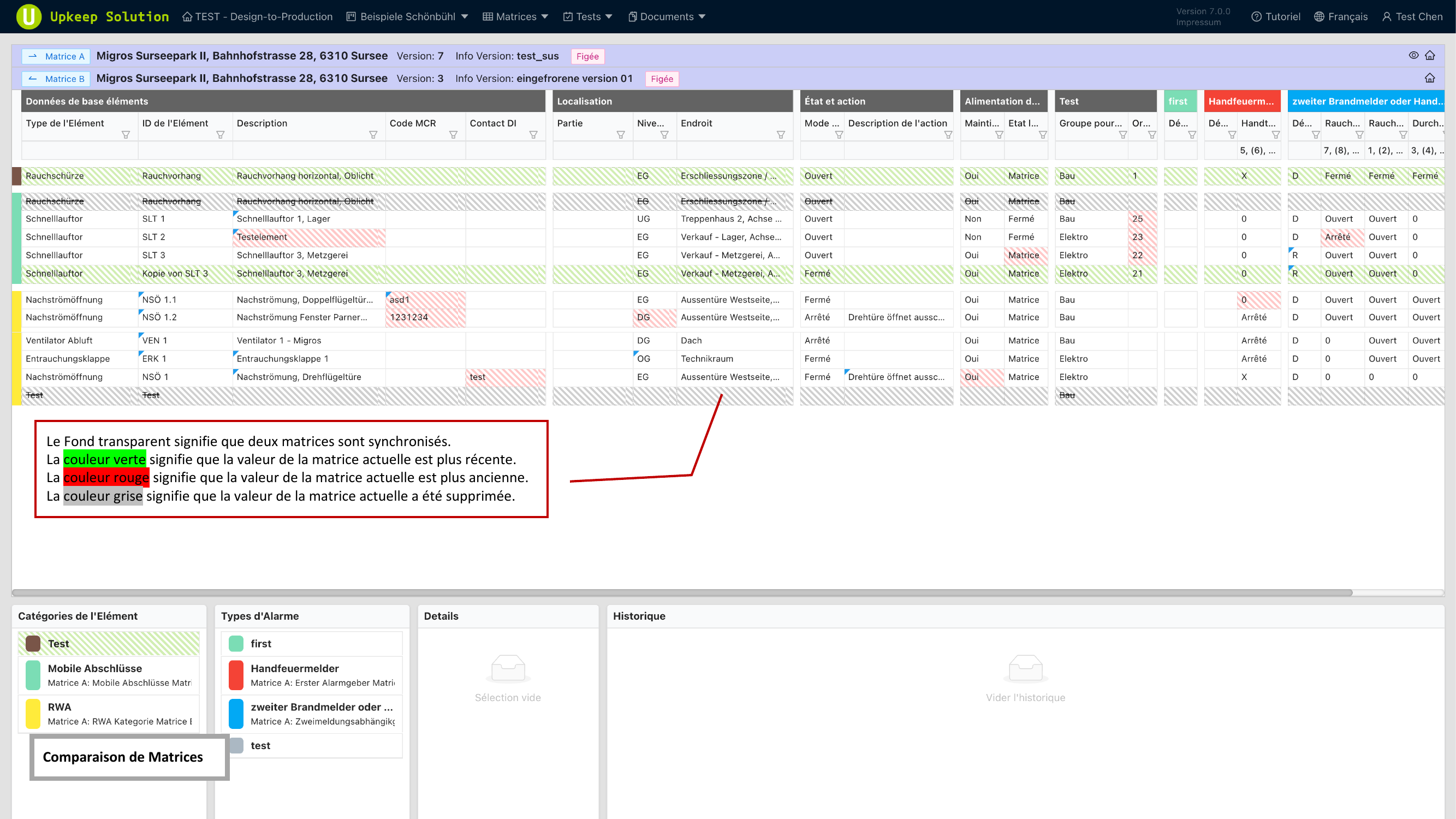Click the ID de l'Elément filter input field

(x=185, y=150)
